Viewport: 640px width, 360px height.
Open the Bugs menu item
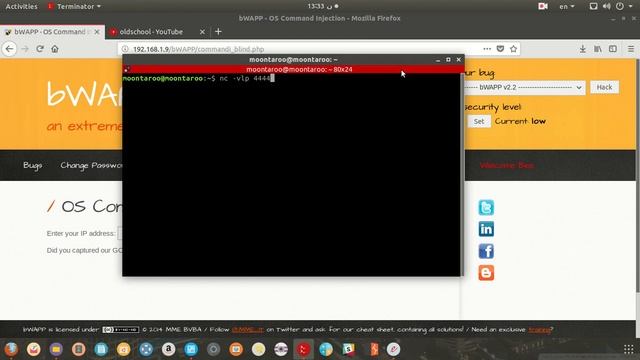[33, 165]
